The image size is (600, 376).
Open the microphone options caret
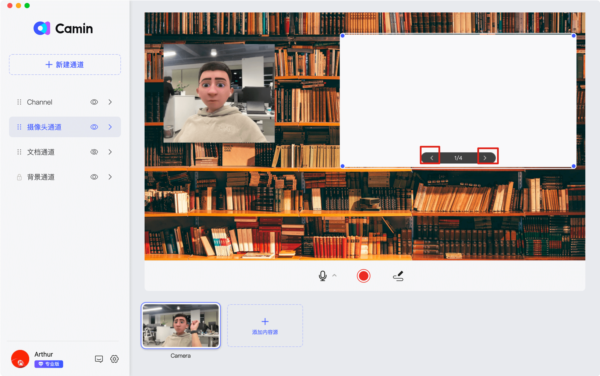click(334, 275)
